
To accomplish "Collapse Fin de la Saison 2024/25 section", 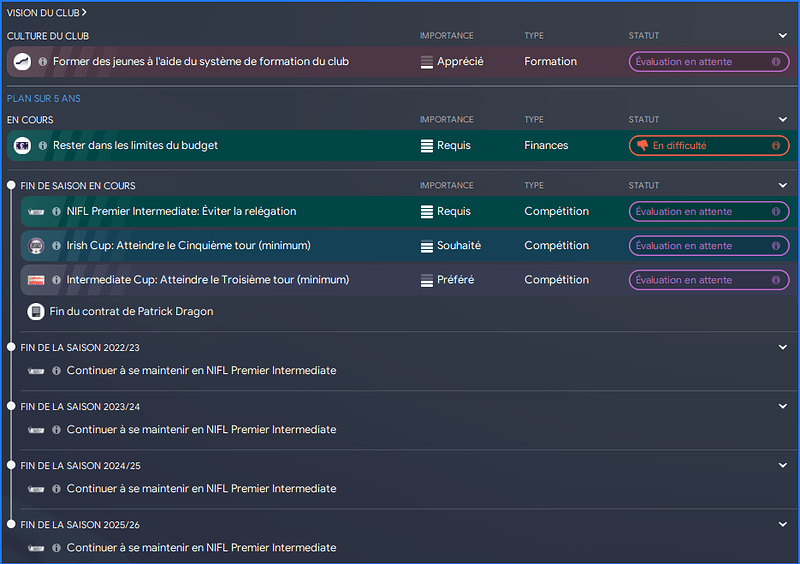I will point(782,465).
